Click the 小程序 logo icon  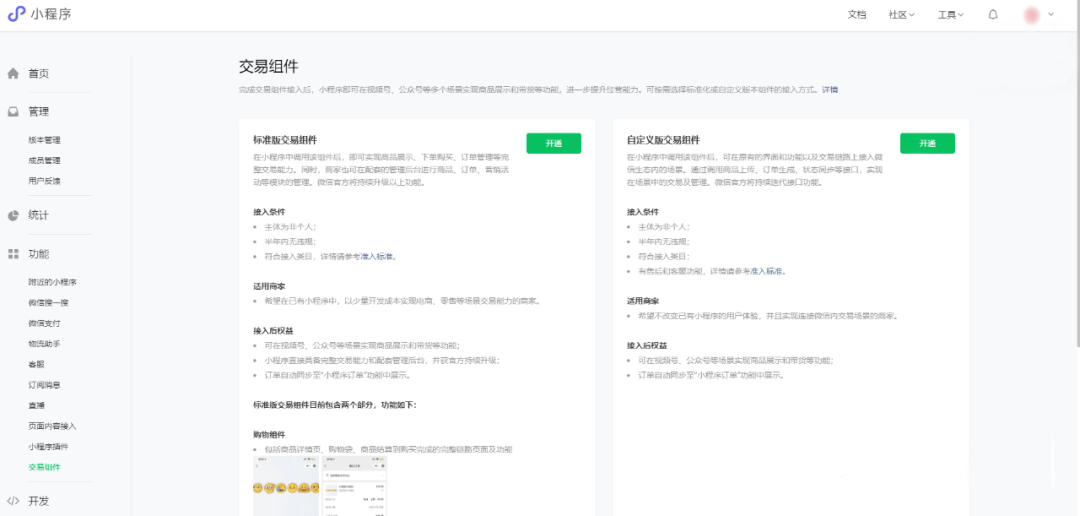point(16,14)
